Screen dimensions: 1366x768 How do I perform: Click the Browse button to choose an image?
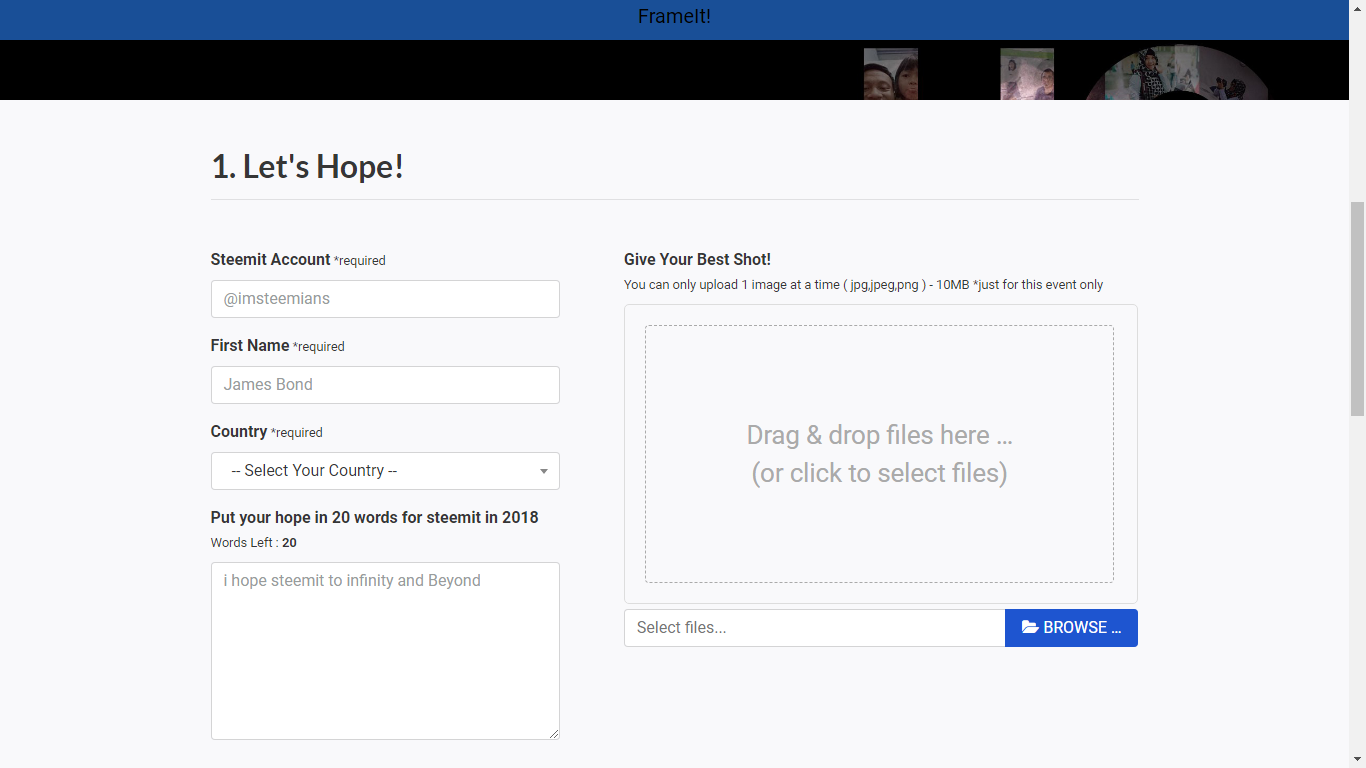tap(1071, 628)
